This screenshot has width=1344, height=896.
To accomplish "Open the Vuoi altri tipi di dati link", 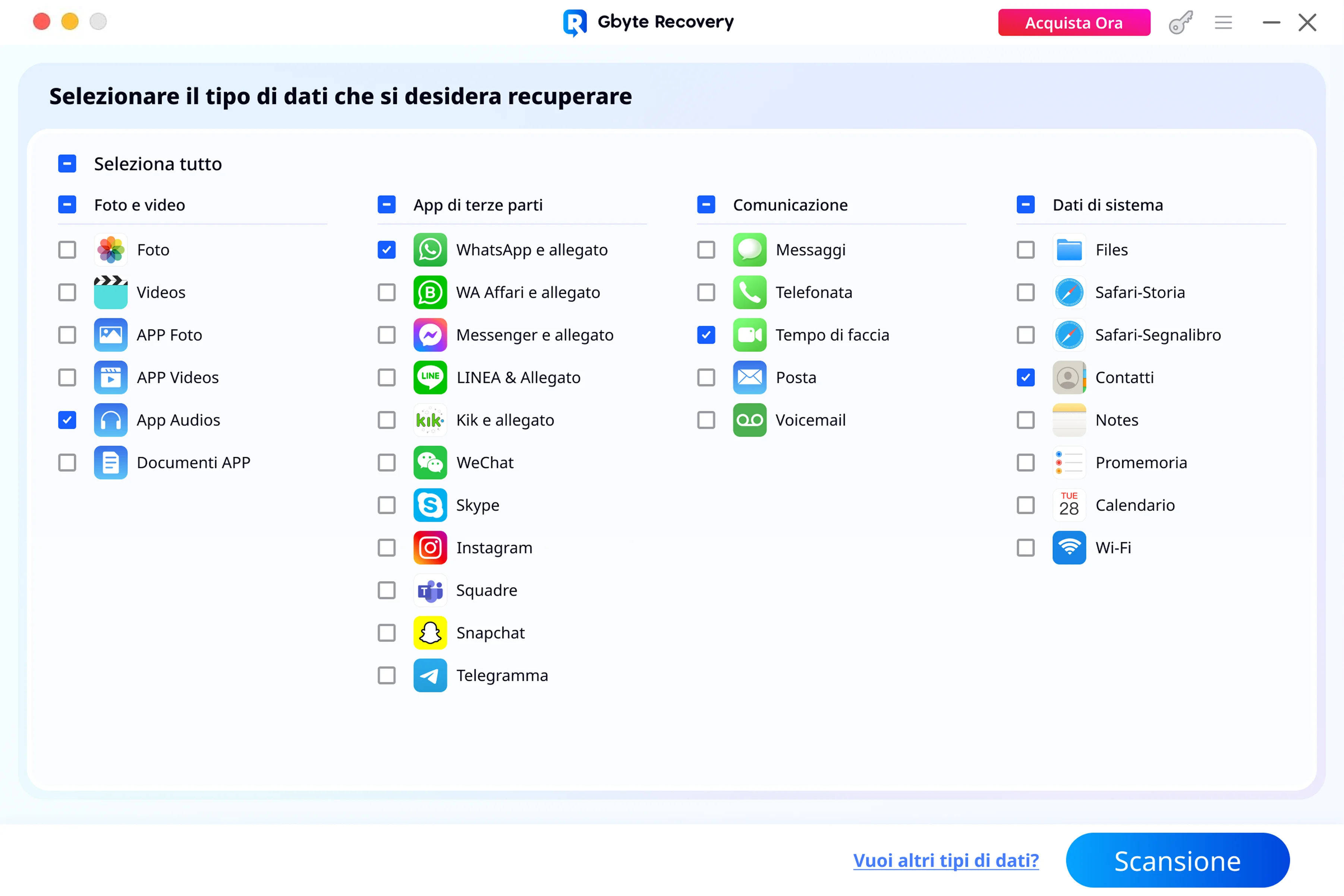I will point(945,860).
